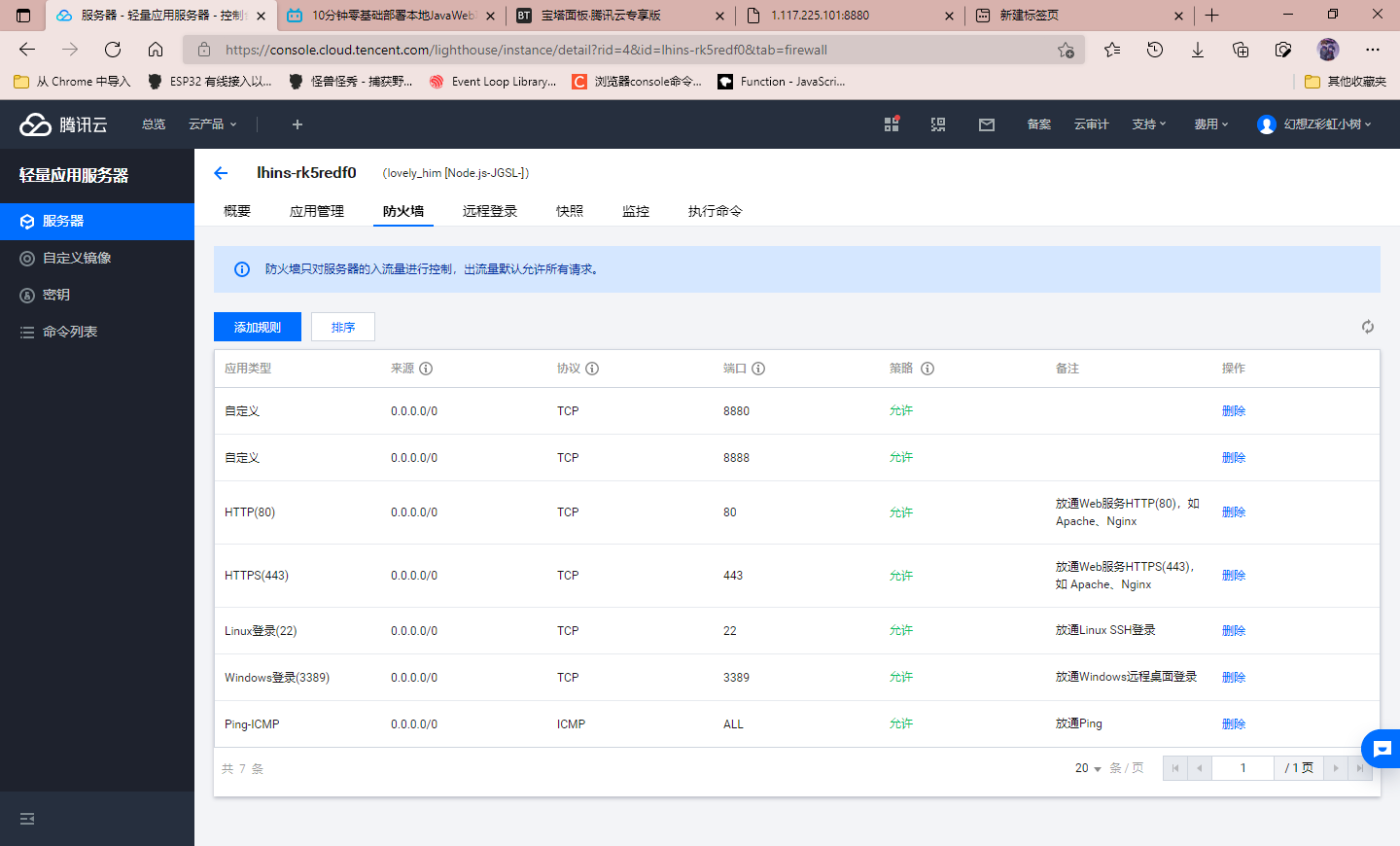
Task: Click the info icon in the blue notice banner
Action: [242, 269]
